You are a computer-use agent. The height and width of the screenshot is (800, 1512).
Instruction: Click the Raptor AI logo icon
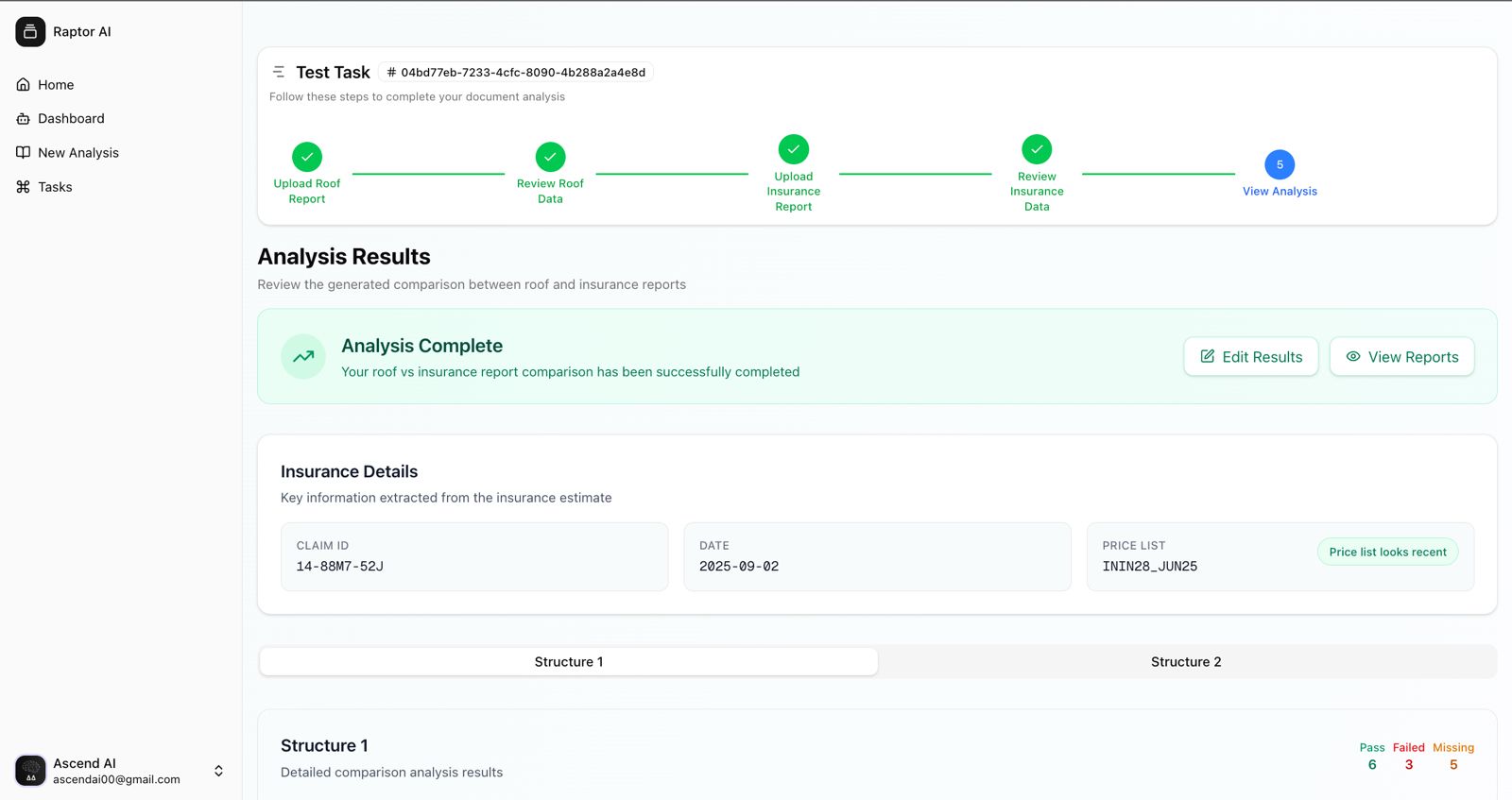click(x=30, y=31)
